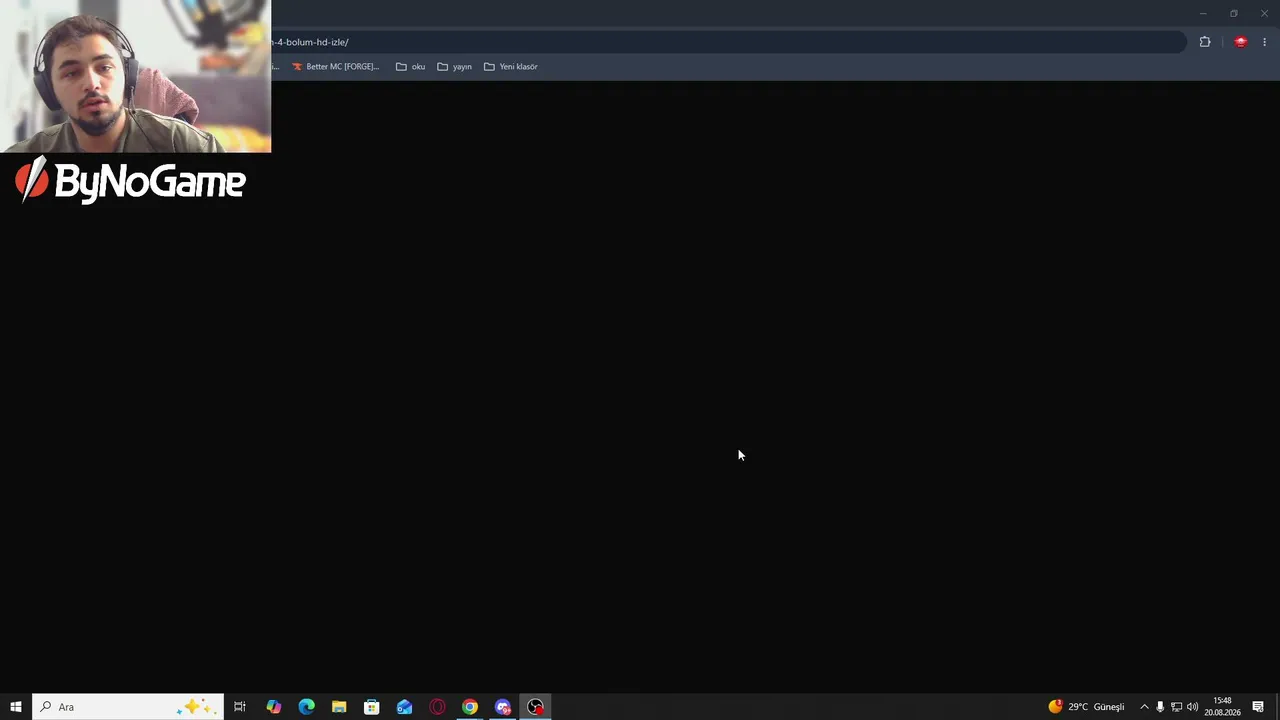The width and height of the screenshot is (1280, 720).
Task: Open the Chrome extensions puzzle icon
Action: click(x=1205, y=42)
